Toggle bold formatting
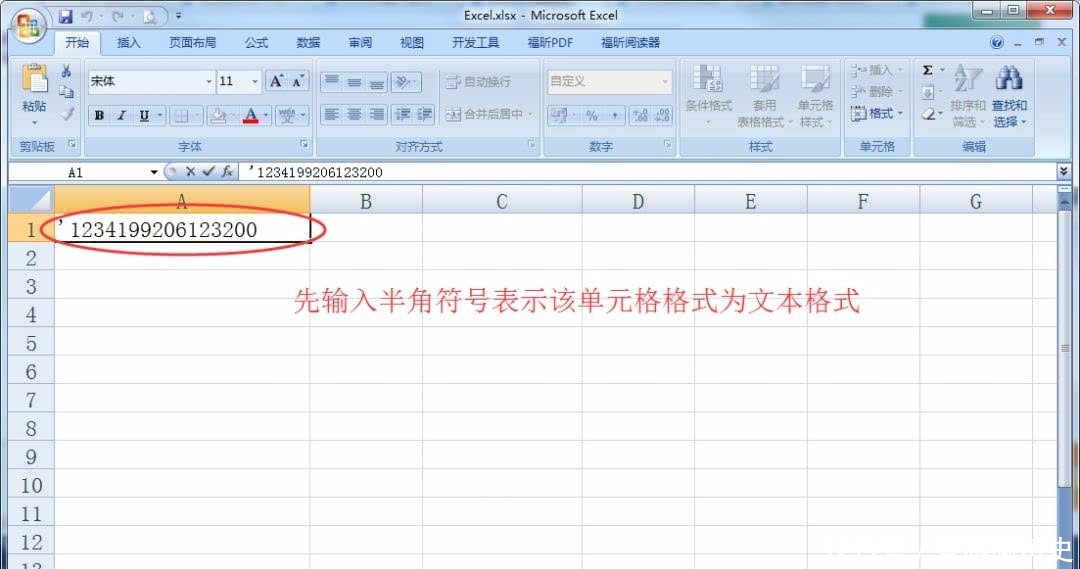 coord(99,115)
